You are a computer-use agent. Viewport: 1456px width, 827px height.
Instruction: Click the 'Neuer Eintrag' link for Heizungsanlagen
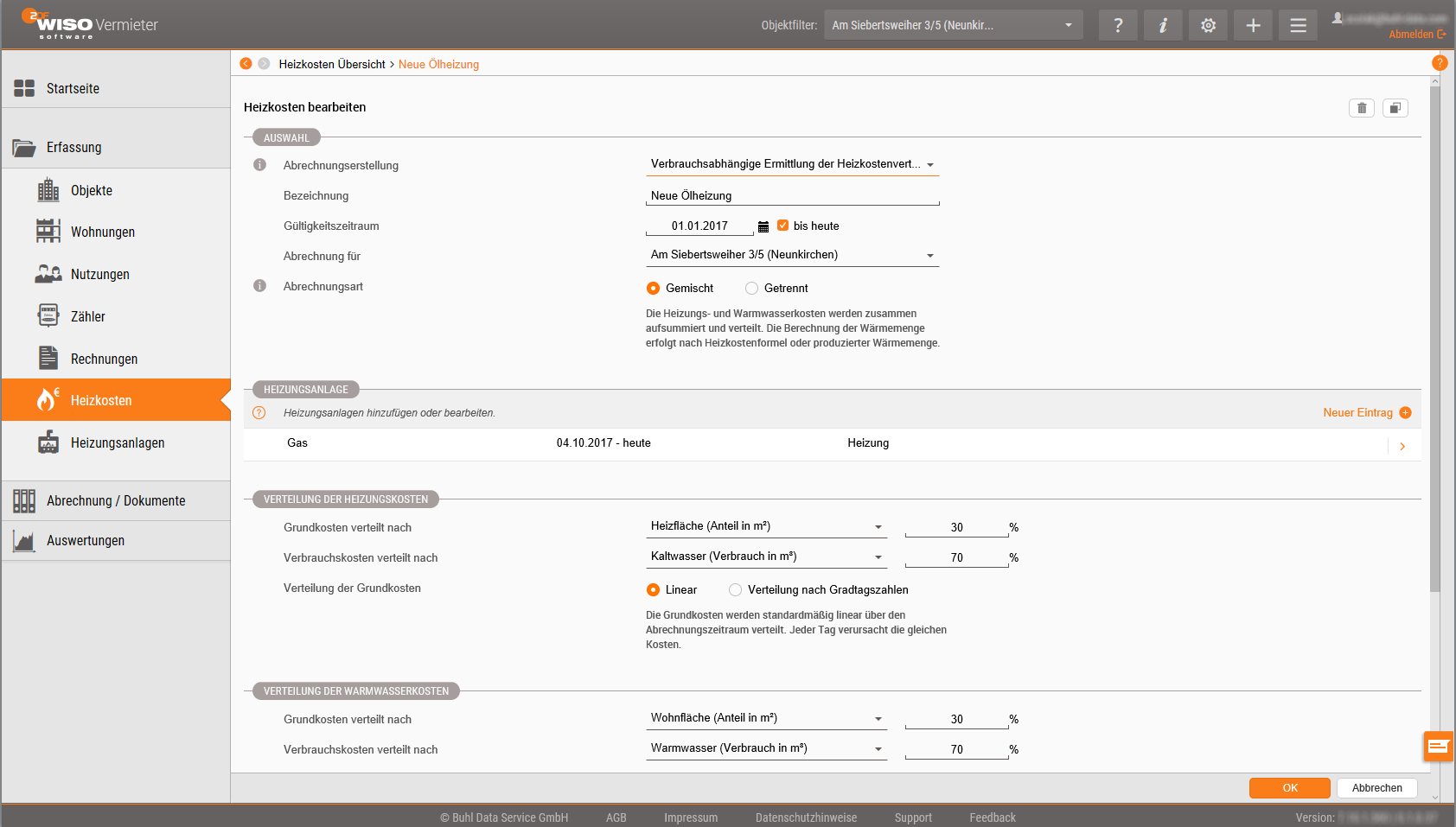(x=1359, y=412)
